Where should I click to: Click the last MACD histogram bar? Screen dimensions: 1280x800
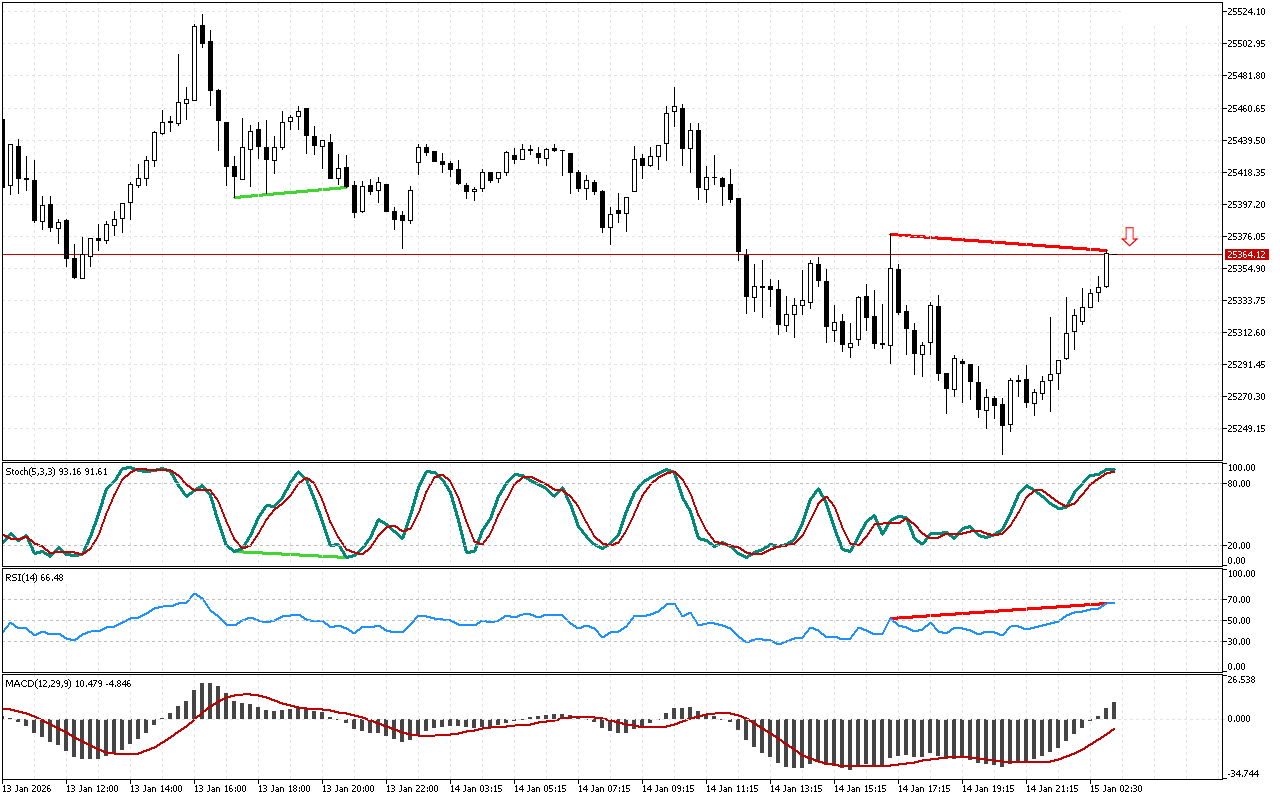pos(1114,710)
